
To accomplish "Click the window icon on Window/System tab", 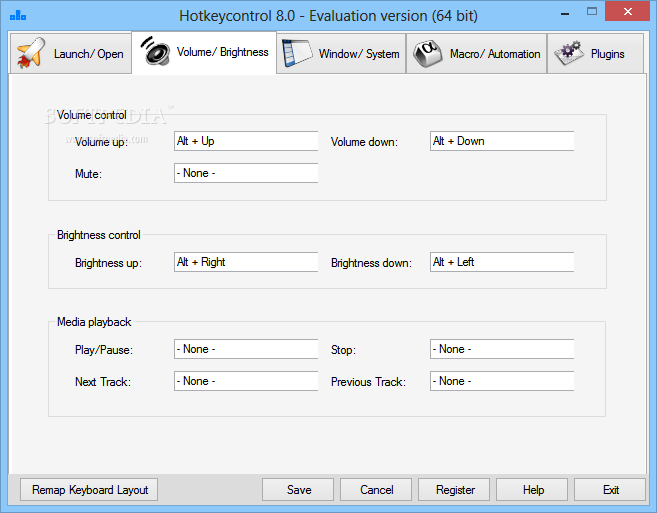I will coord(297,53).
